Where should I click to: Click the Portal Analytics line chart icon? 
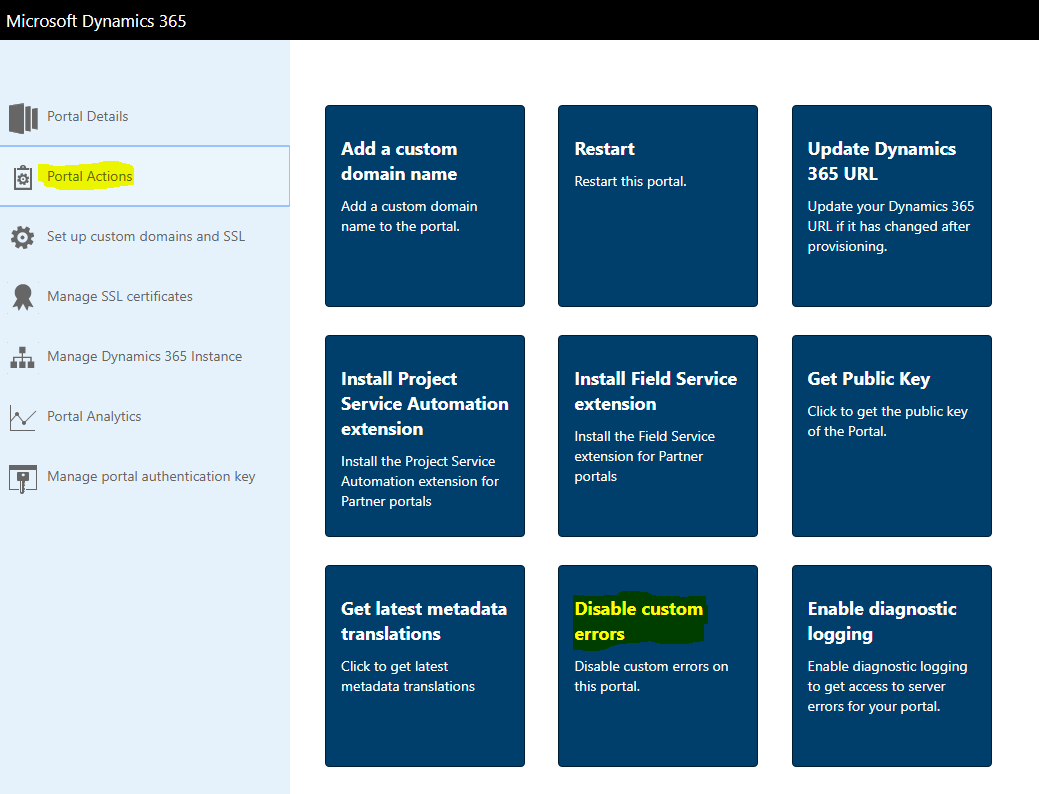tap(23, 418)
